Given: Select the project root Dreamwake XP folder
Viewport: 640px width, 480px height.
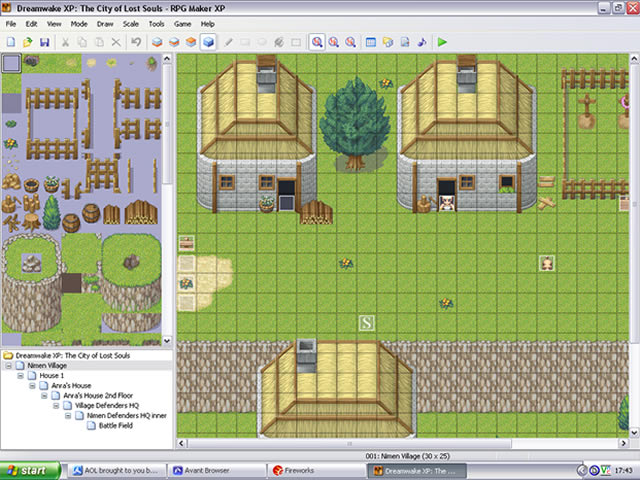Looking at the screenshot, I should 73,356.
